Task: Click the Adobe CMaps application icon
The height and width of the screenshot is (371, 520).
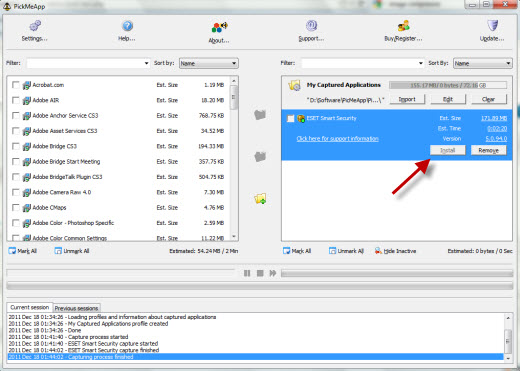Action: 27,208
